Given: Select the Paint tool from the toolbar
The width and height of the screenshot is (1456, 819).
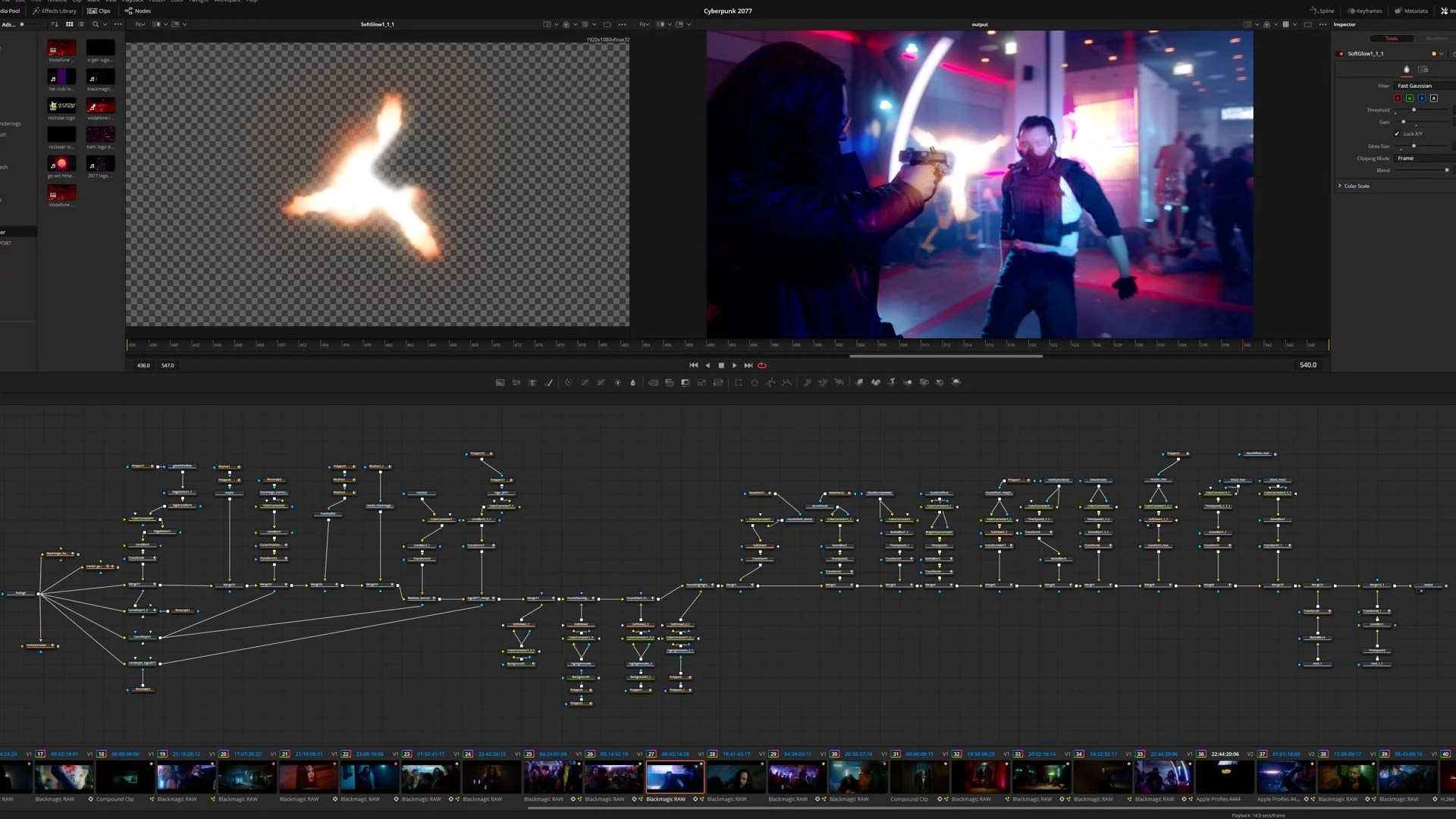Looking at the screenshot, I should [x=548, y=382].
